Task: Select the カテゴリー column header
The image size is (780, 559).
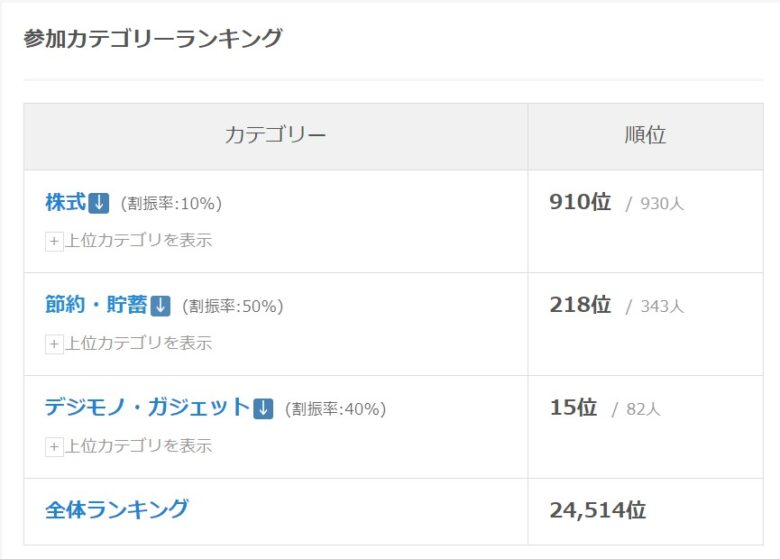Action: [x=276, y=136]
